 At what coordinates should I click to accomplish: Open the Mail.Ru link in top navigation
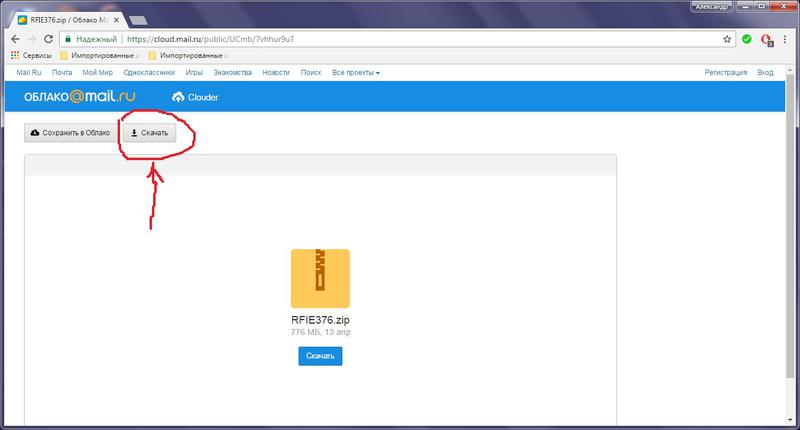[x=29, y=72]
